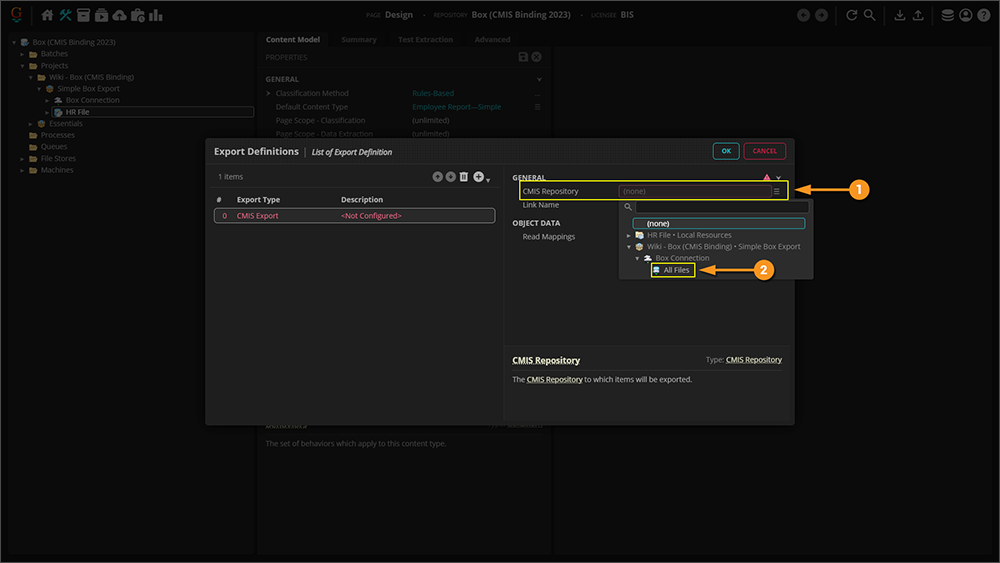Viewport: 1000px width, 563px height.
Task: Select All Files in the repository tree
Action: (677, 270)
